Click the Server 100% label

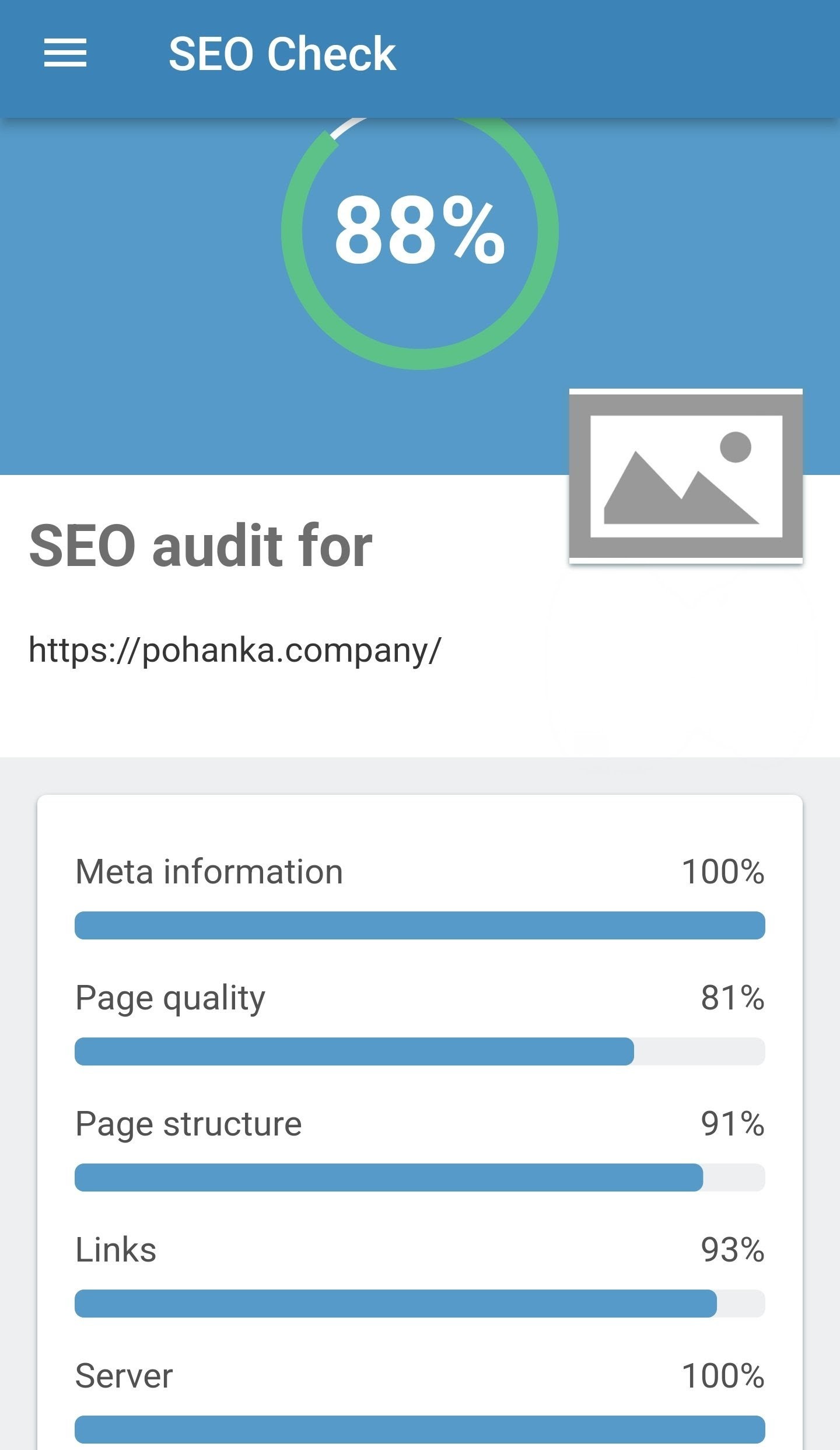tap(723, 1375)
